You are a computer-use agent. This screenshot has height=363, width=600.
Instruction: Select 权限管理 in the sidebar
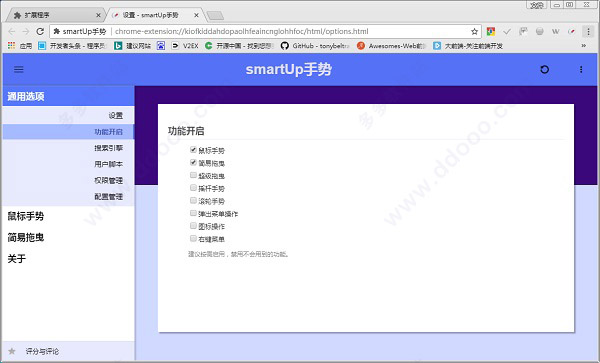click(x=68, y=180)
